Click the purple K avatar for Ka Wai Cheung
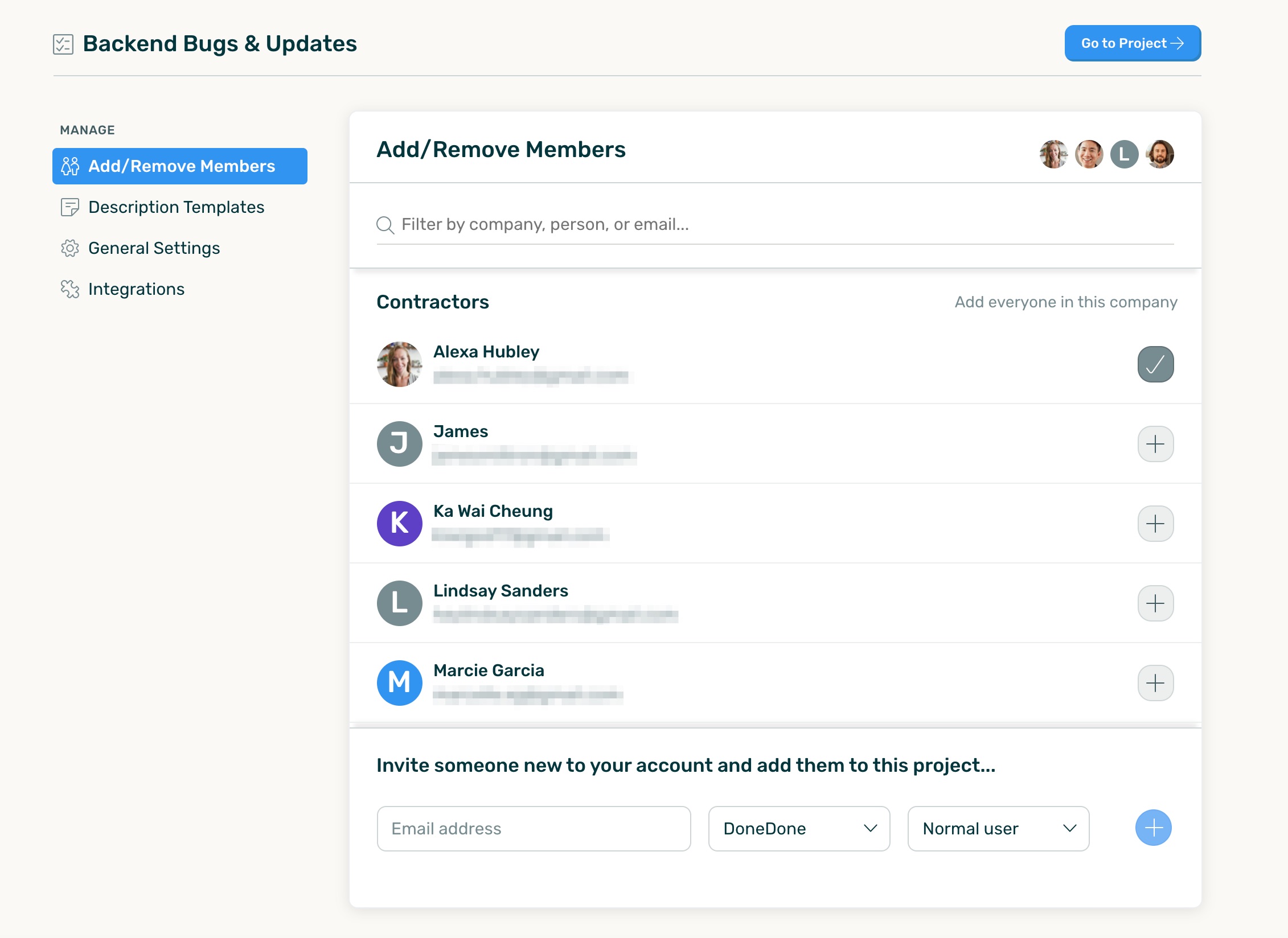This screenshot has width=1288, height=938. [x=399, y=524]
